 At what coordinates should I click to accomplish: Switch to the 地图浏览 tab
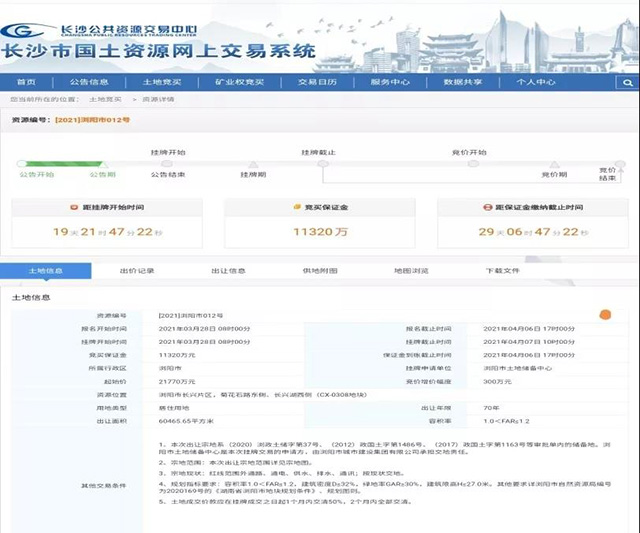[410, 271]
